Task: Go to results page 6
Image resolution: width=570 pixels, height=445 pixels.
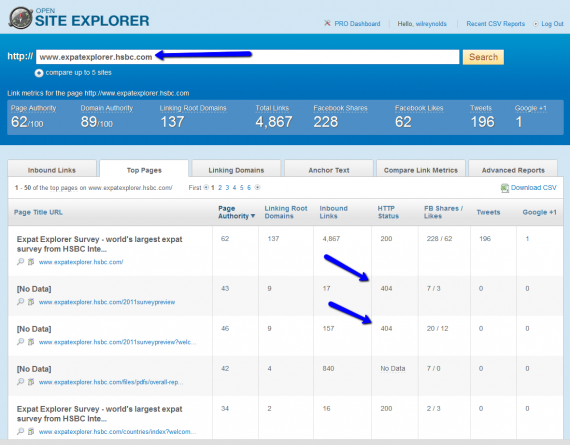Action: click(x=249, y=188)
